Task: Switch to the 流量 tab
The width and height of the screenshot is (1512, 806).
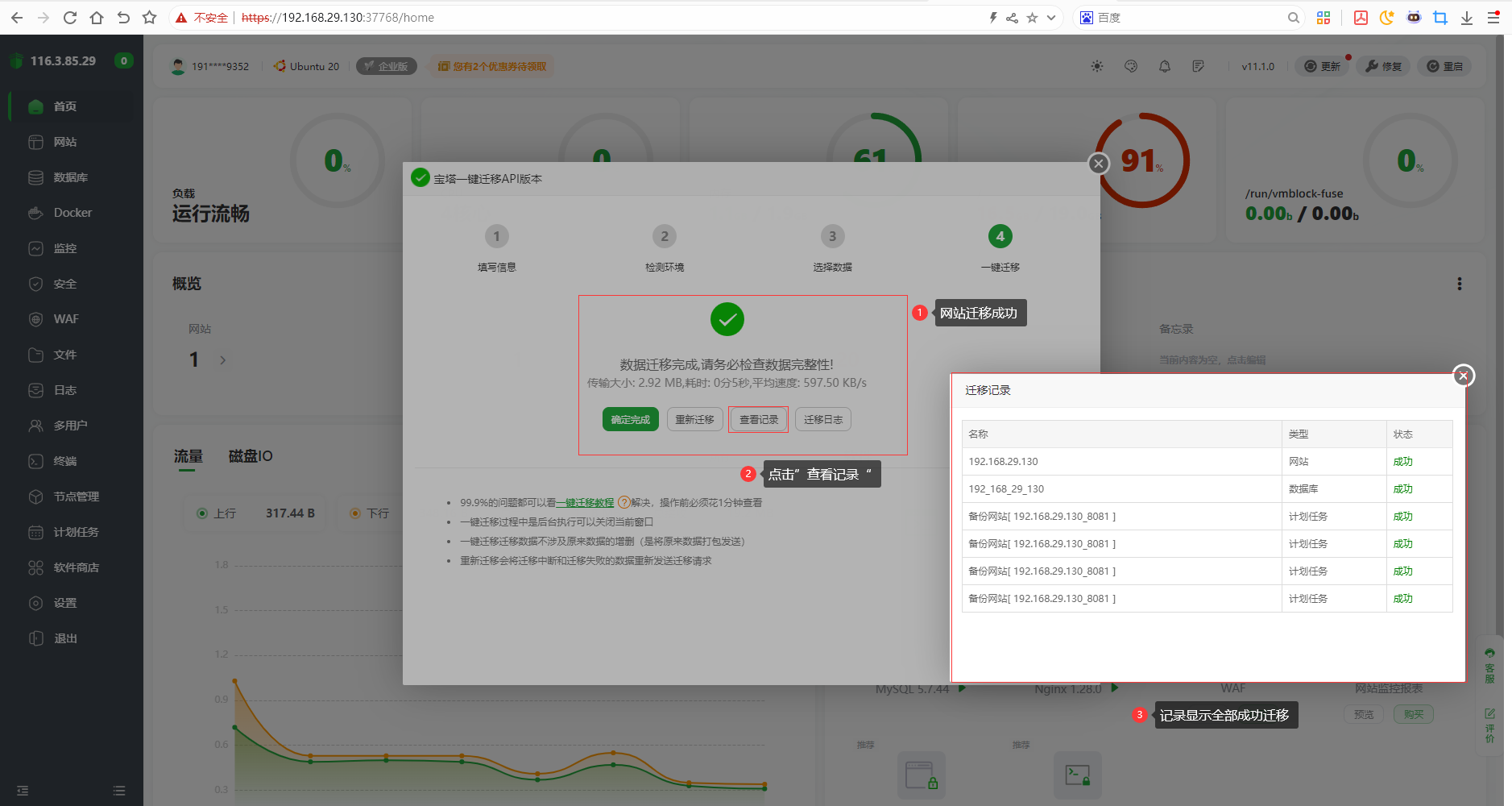Action: pos(187,456)
